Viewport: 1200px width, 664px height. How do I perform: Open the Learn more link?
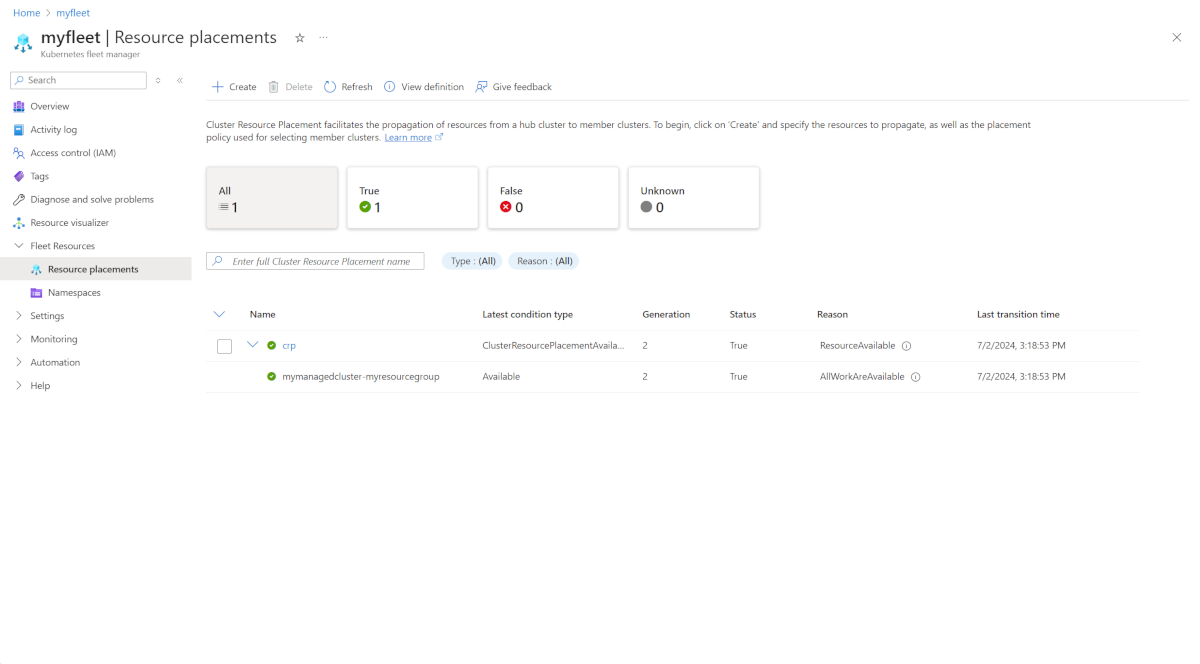point(407,137)
